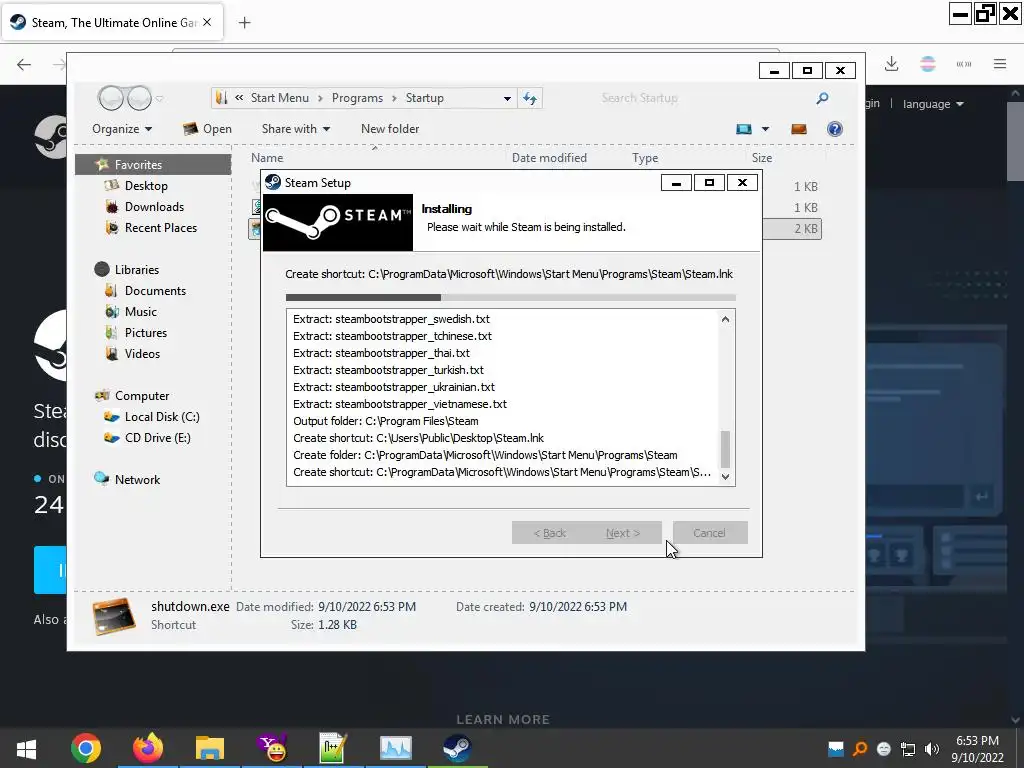Screen dimensions: 1024x768
Task: Open the Explorer help icon
Action: point(835,129)
